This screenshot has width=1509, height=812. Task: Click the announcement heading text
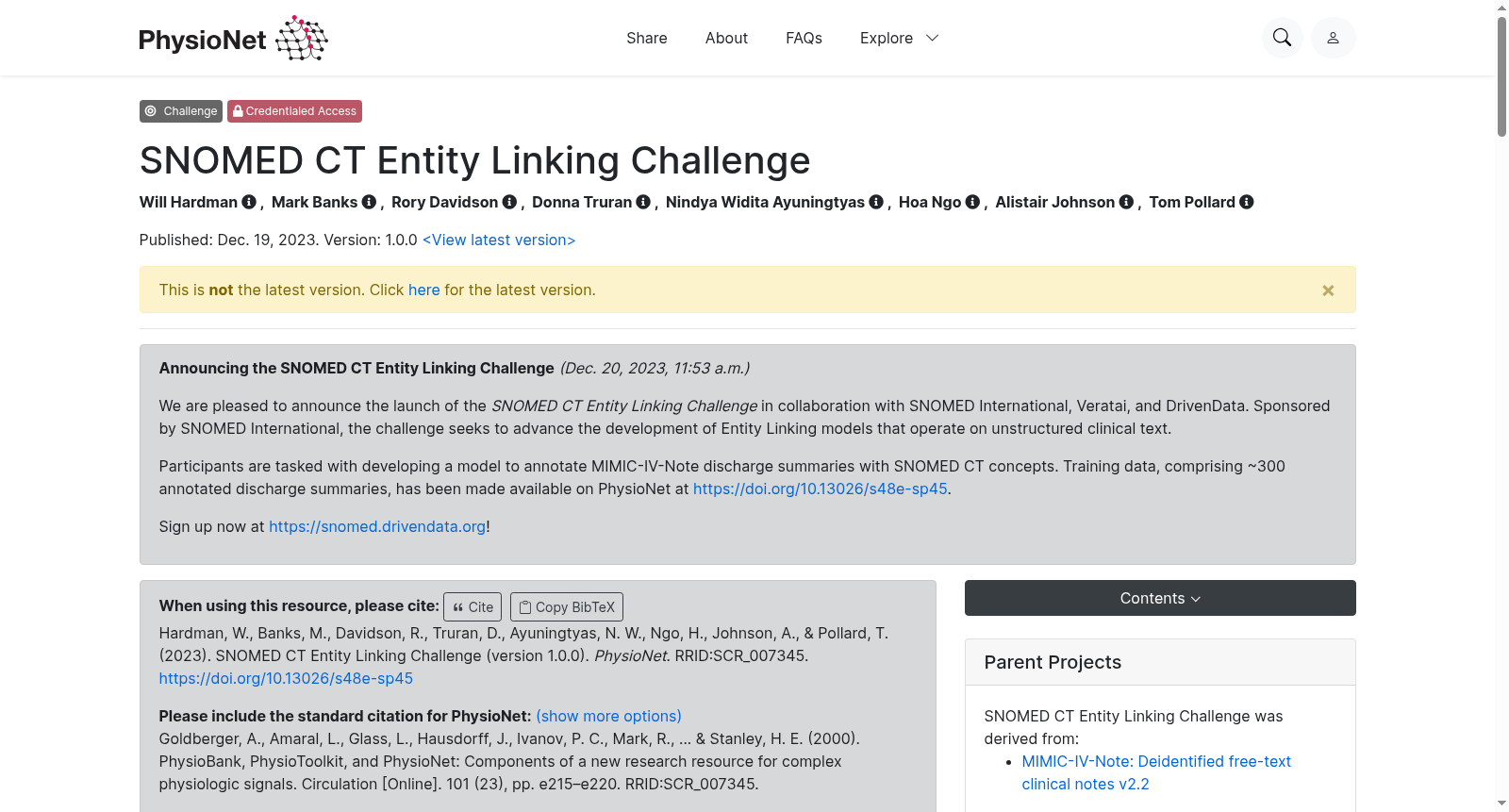coord(357,368)
